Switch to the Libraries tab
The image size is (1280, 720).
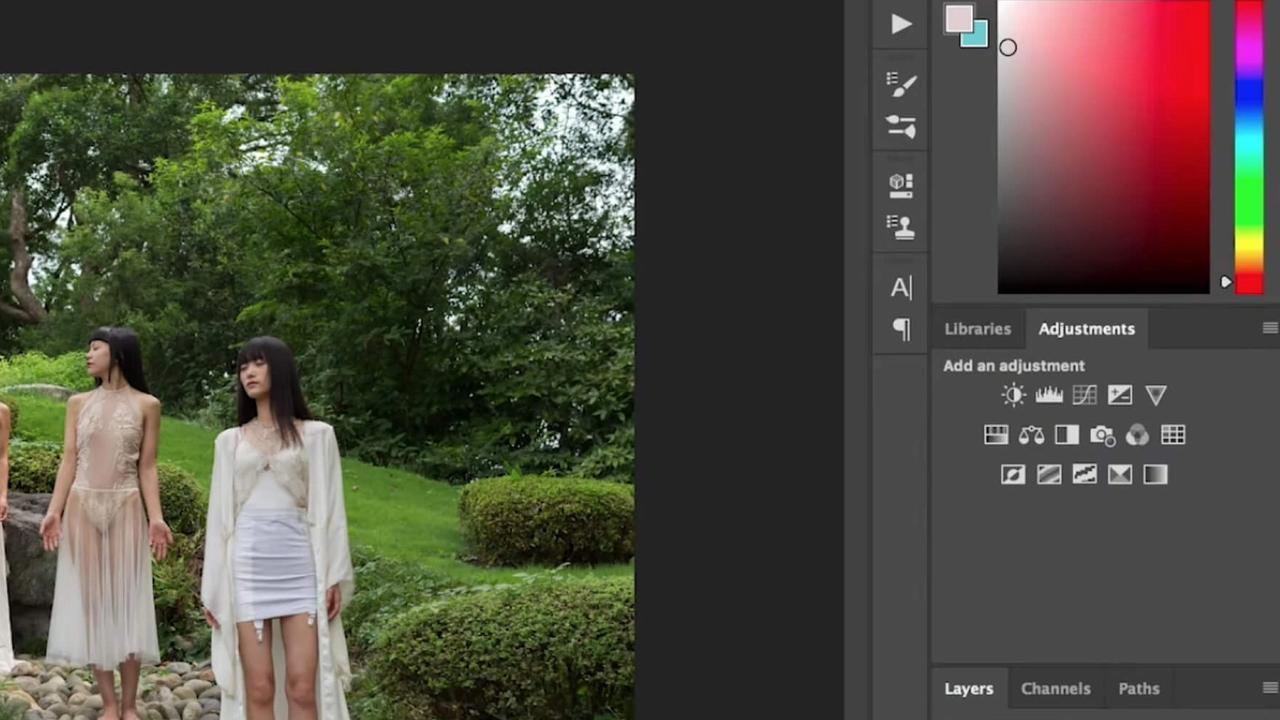tap(977, 329)
